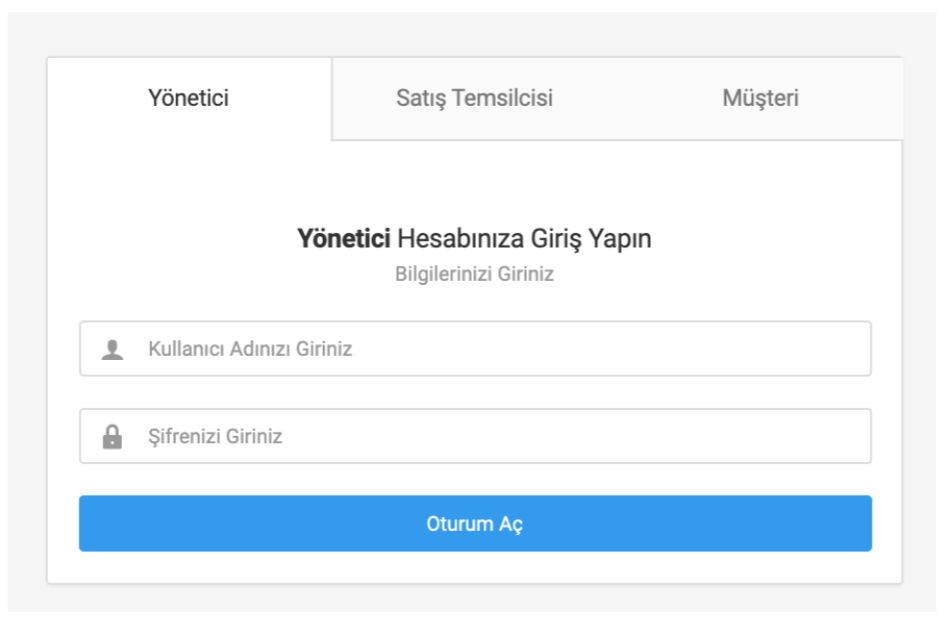Click the heading Hesabınıza Giriş Yapın
Screen dimensions: 942x620
click(x=524, y=239)
